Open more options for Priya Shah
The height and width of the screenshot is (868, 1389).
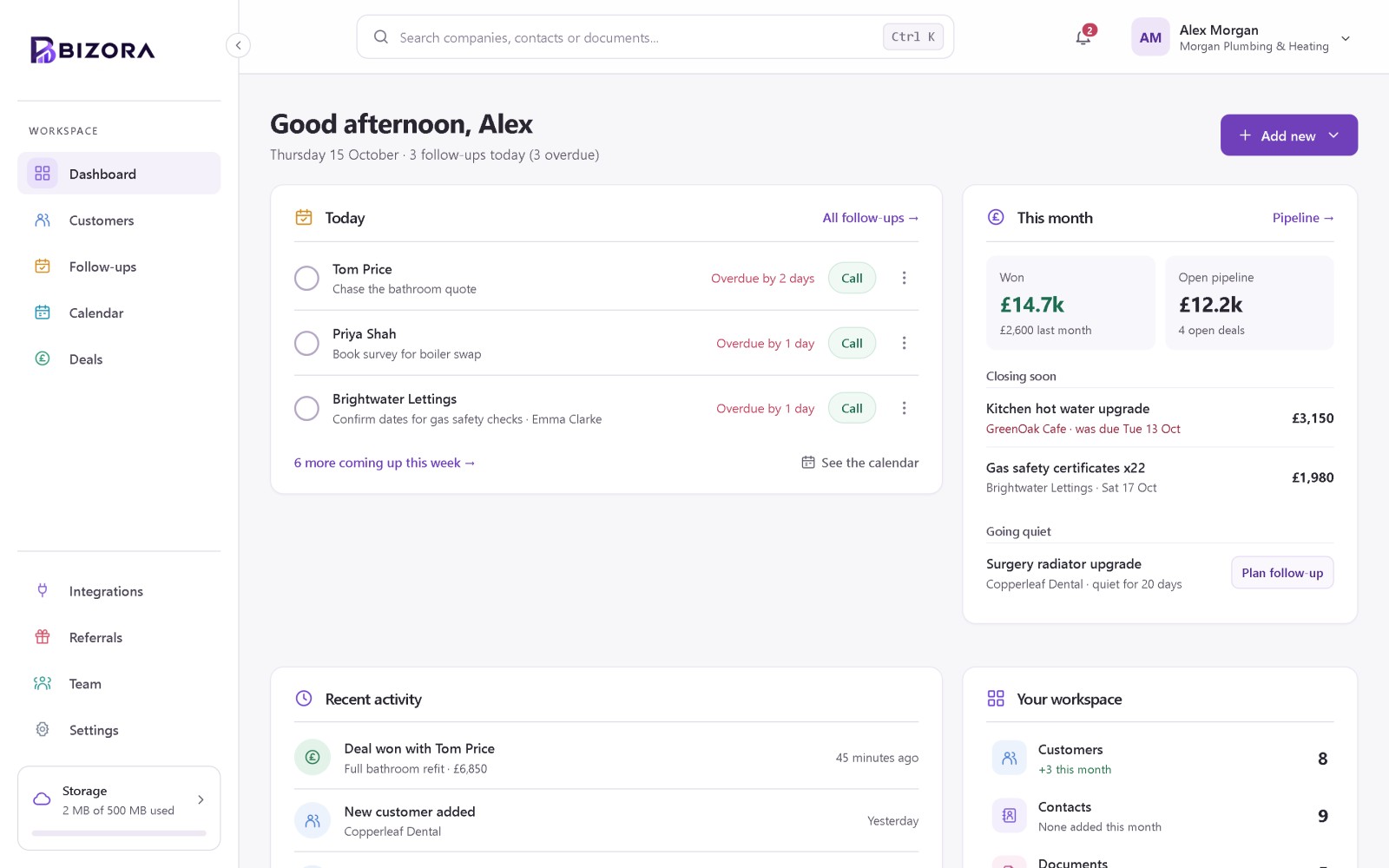[x=904, y=343]
